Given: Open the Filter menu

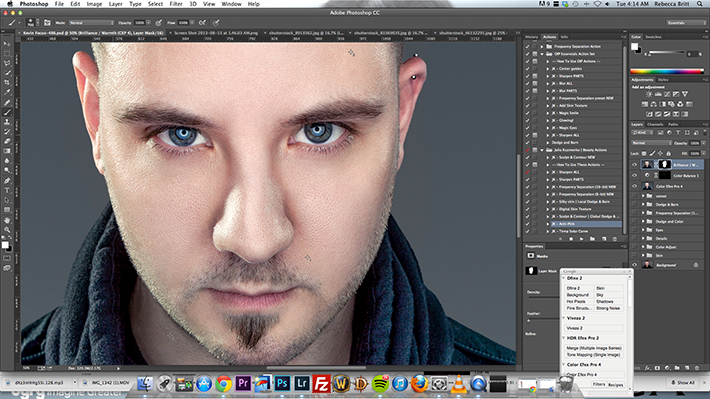Looking at the screenshot, I should pos(176,4).
